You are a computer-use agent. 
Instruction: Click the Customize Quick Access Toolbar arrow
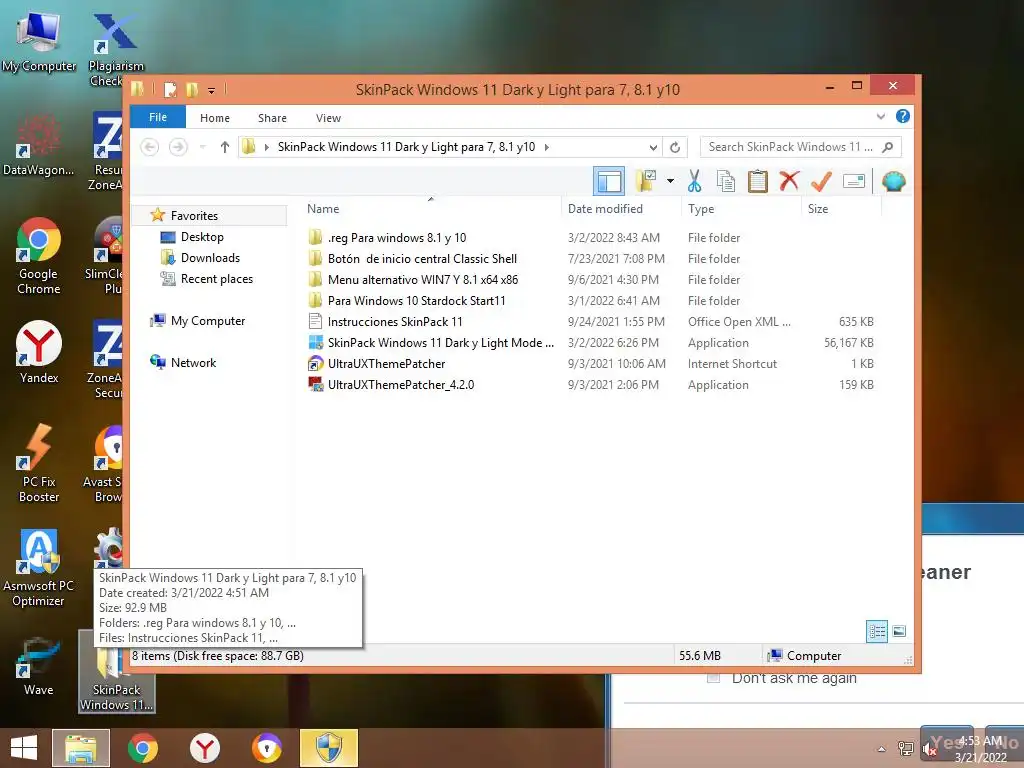click(x=211, y=90)
